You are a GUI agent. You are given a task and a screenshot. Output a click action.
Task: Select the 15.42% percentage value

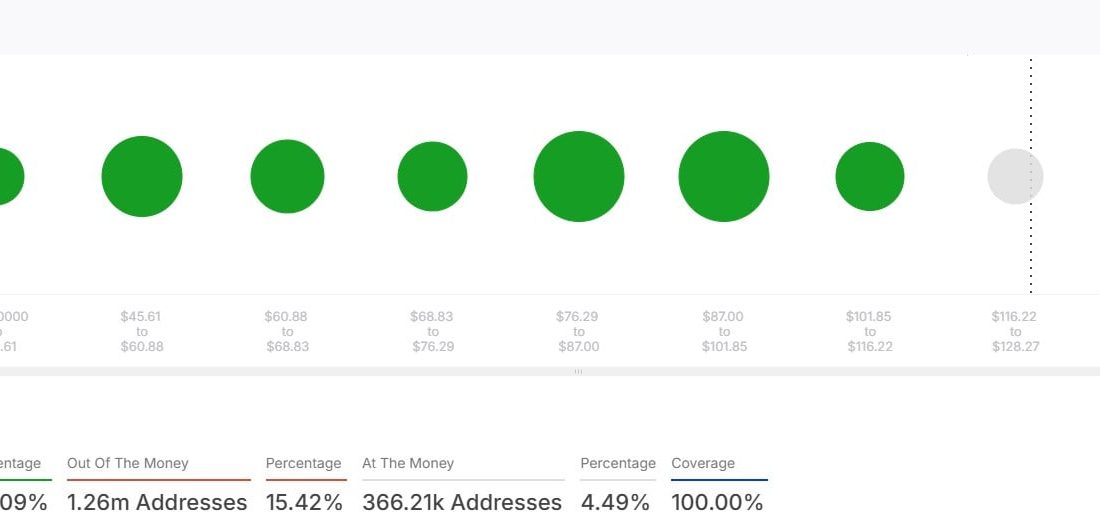click(304, 501)
